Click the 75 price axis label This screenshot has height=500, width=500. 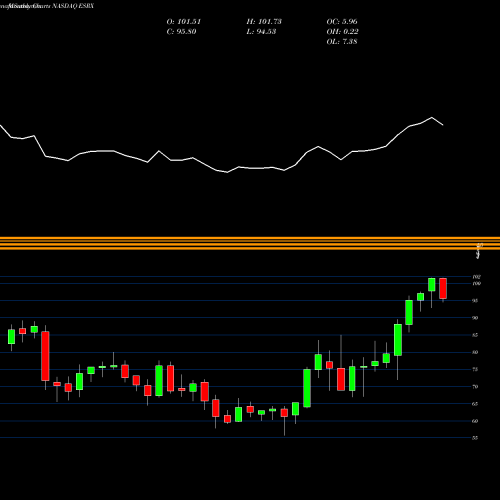tap(475, 369)
